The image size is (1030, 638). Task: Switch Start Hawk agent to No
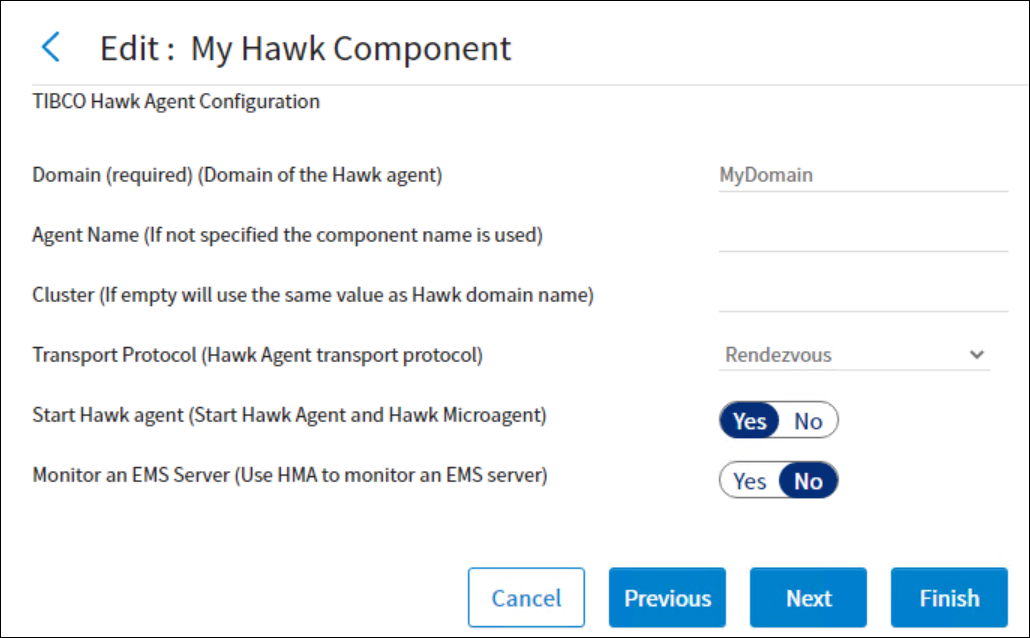[x=808, y=421]
